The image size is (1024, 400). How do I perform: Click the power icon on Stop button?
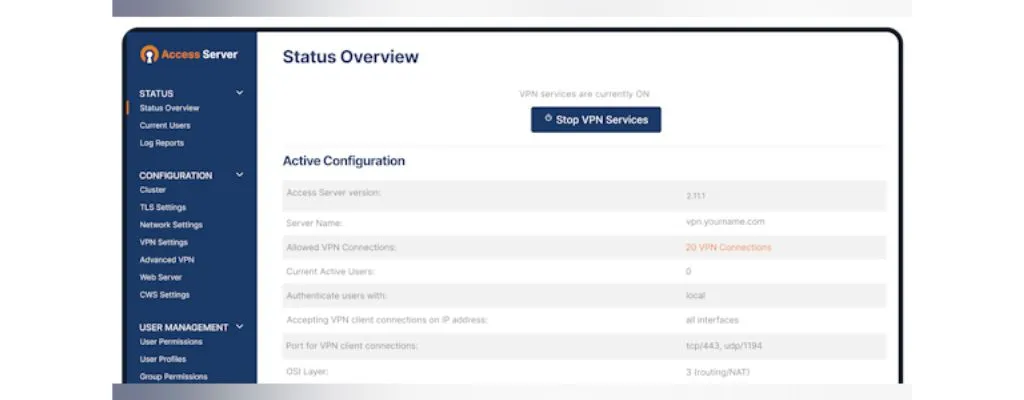tap(547, 119)
